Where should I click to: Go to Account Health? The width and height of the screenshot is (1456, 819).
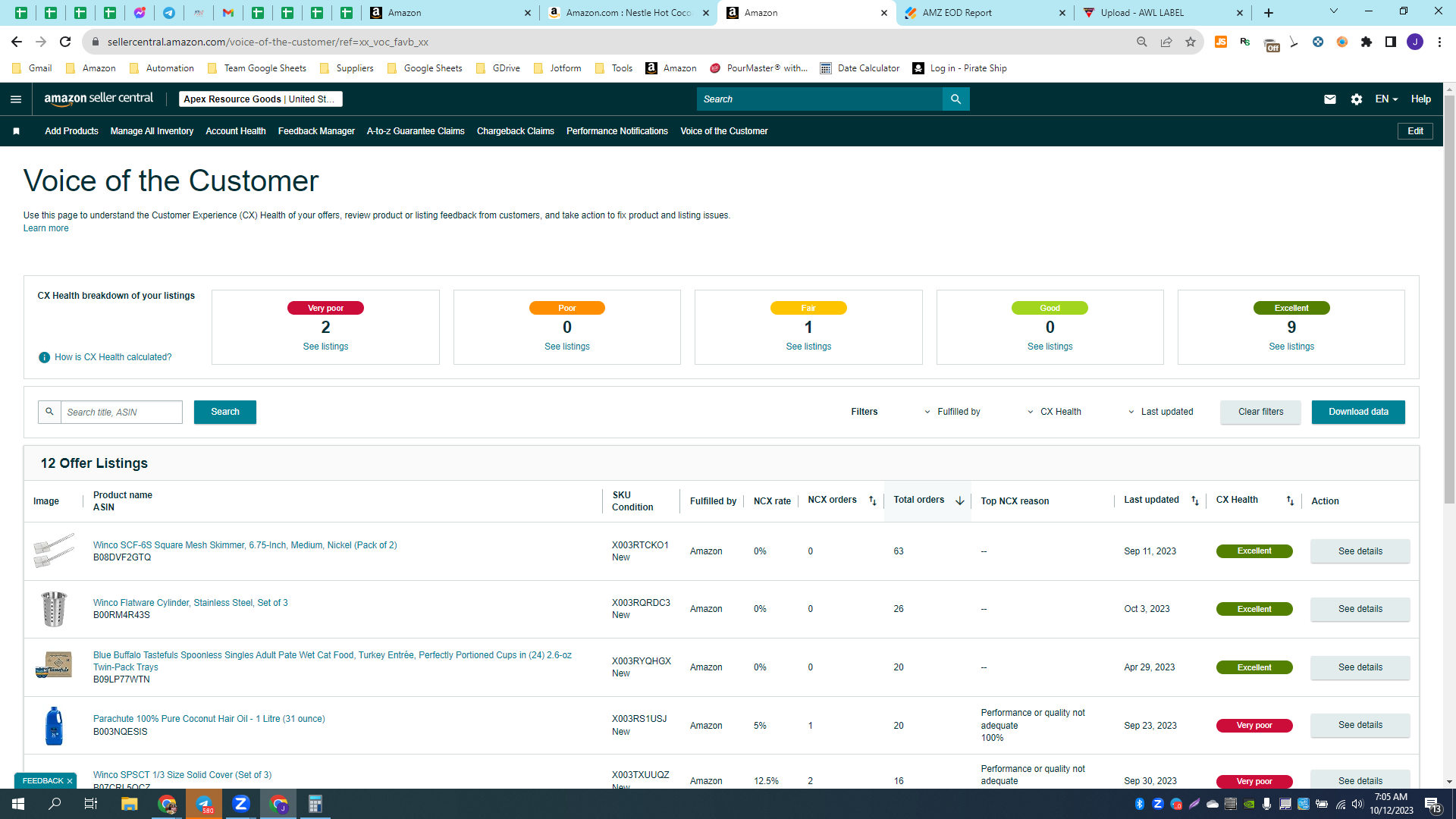tap(236, 131)
